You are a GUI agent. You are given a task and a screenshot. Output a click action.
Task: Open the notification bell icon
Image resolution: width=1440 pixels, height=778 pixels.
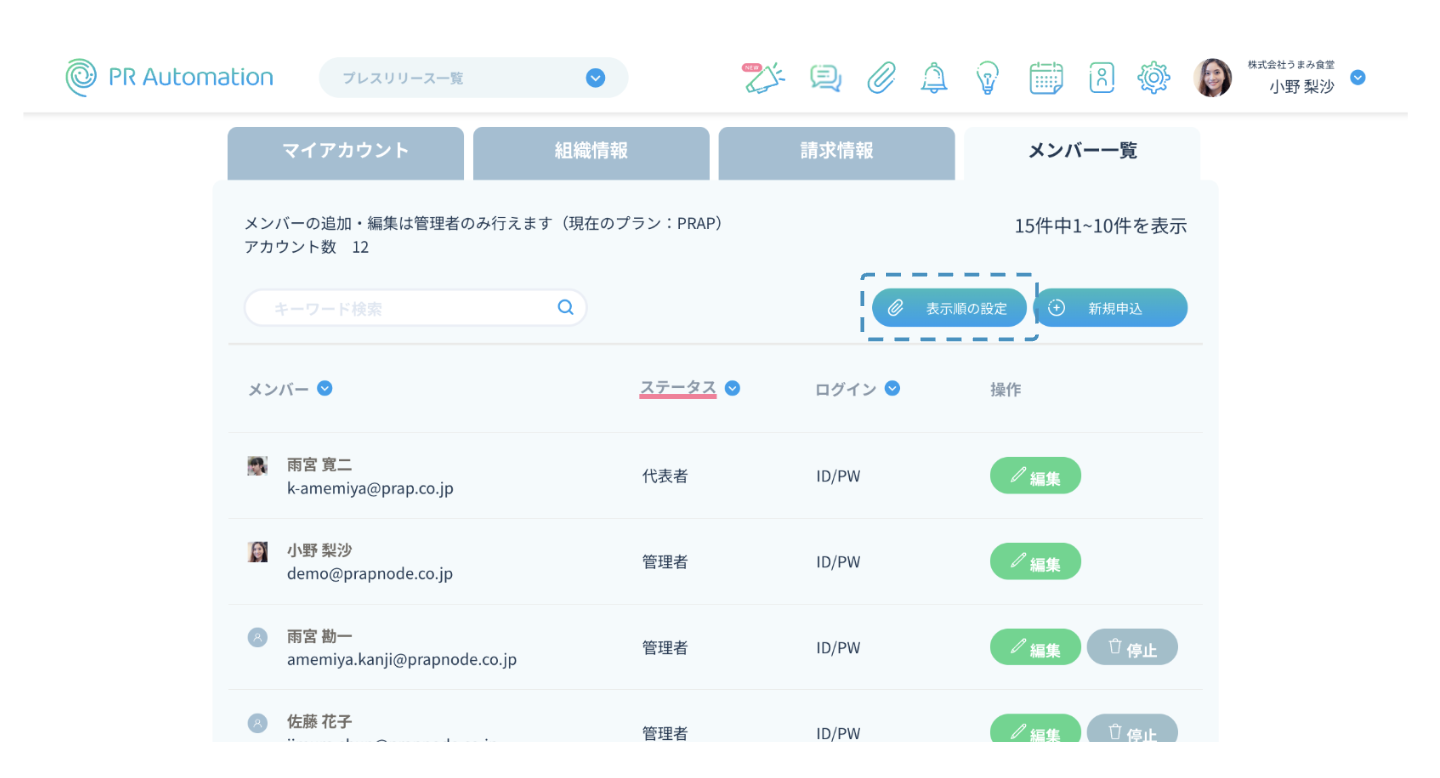click(934, 78)
